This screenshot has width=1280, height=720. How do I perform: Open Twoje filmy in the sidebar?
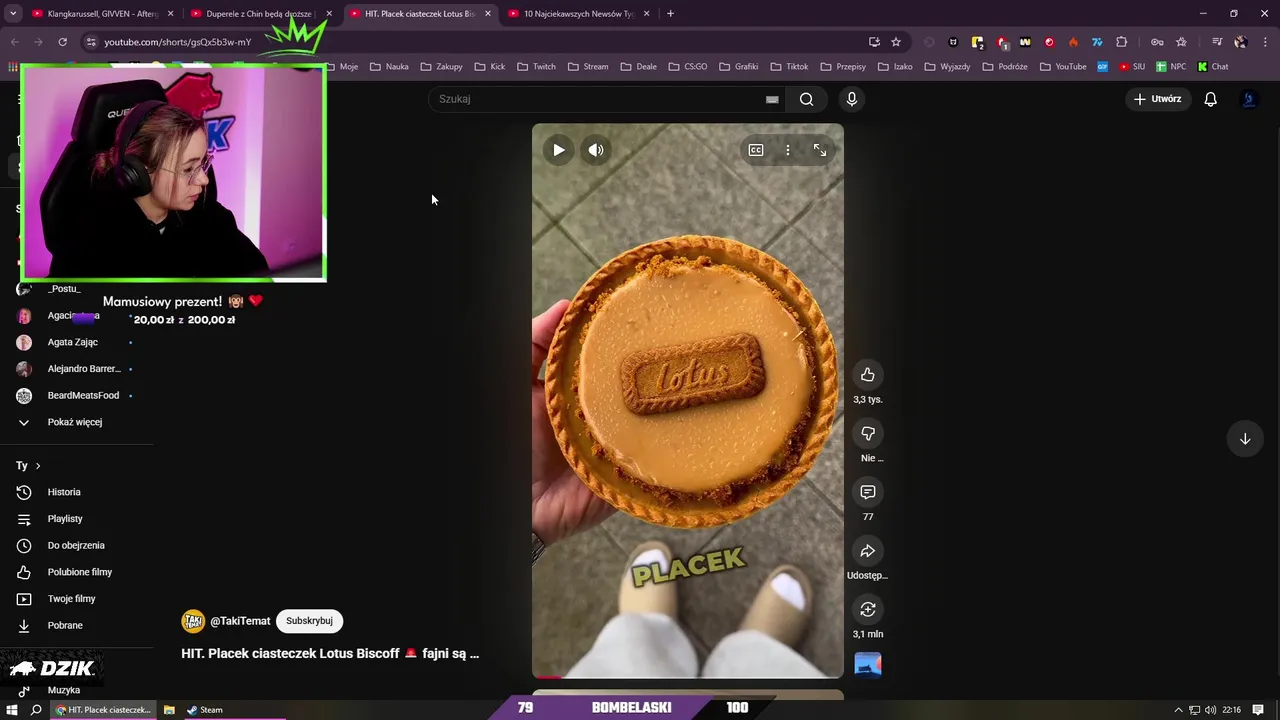click(72, 599)
